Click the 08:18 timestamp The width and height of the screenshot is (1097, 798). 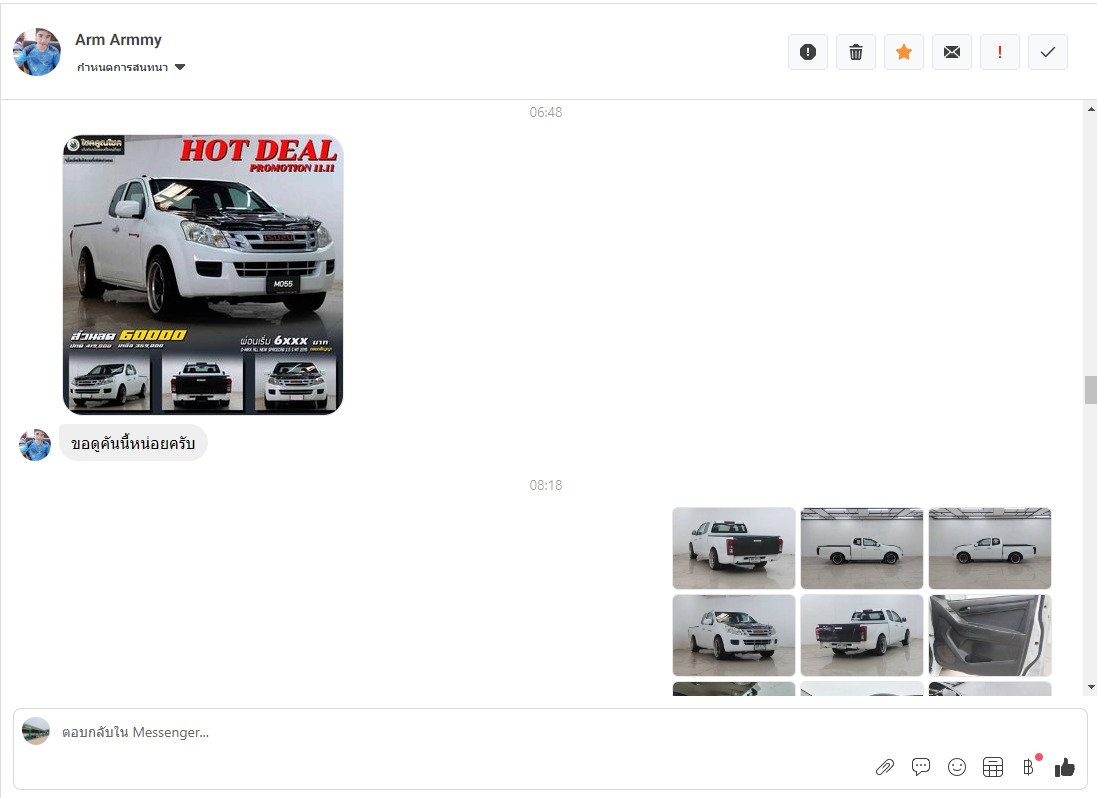(546, 485)
